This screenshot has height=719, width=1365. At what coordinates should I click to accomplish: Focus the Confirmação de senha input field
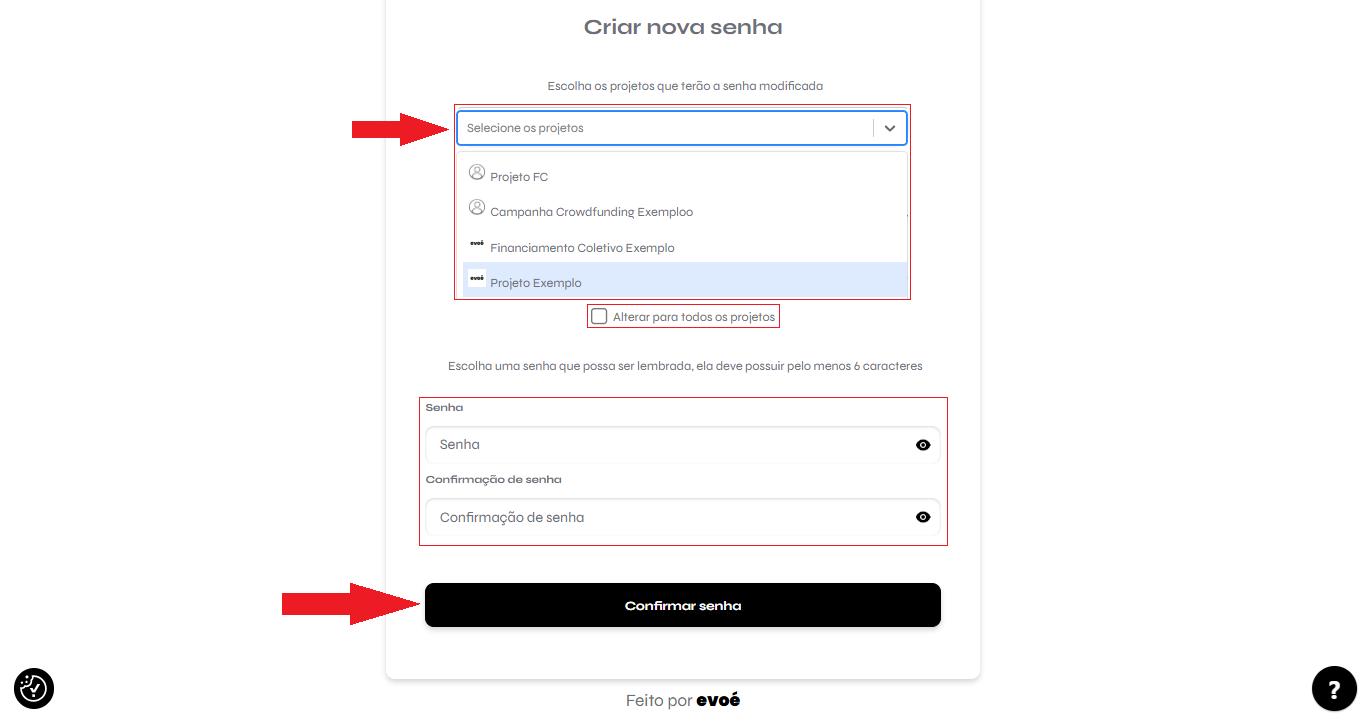tap(683, 517)
